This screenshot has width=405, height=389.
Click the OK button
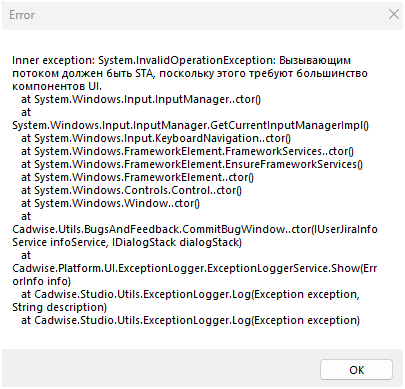tap(356, 370)
